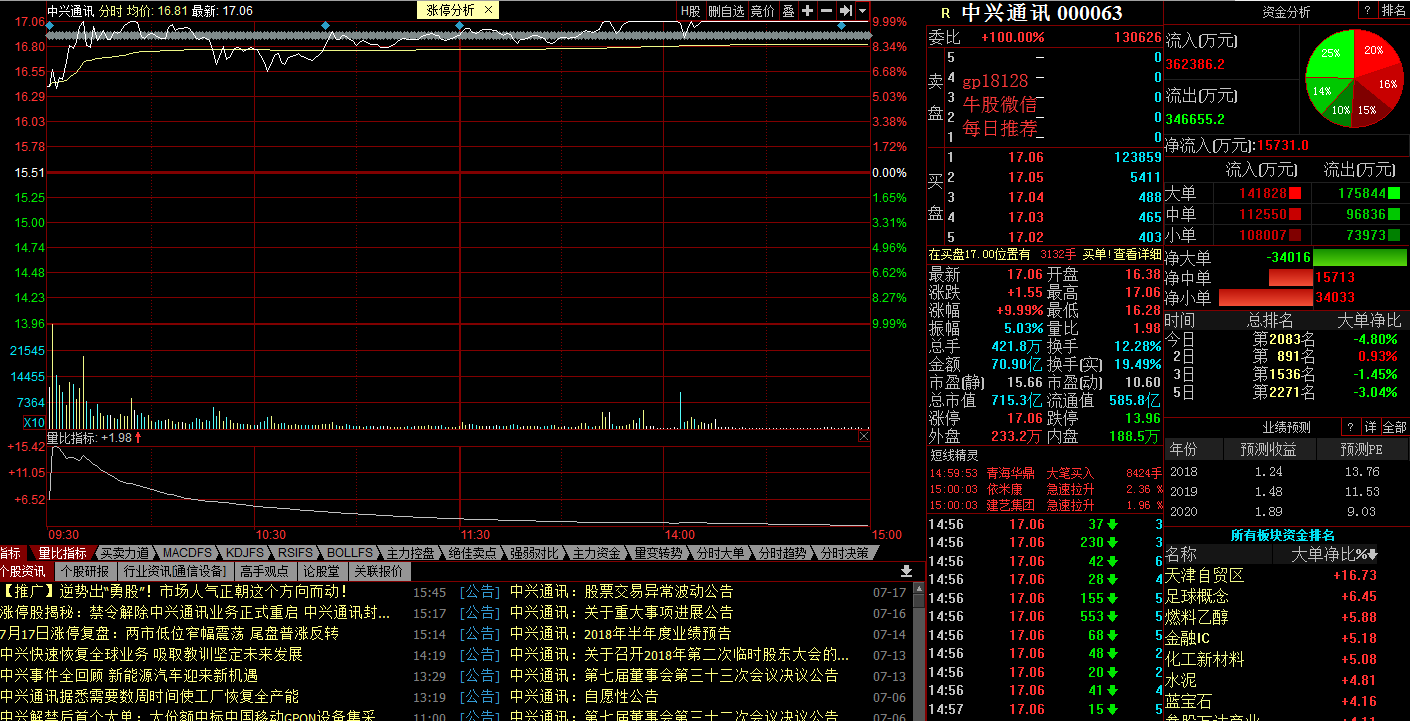Switch to the 分时趋势 indicator tab
Image resolution: width=1410 pixels, height=721 pixels.
782,553
